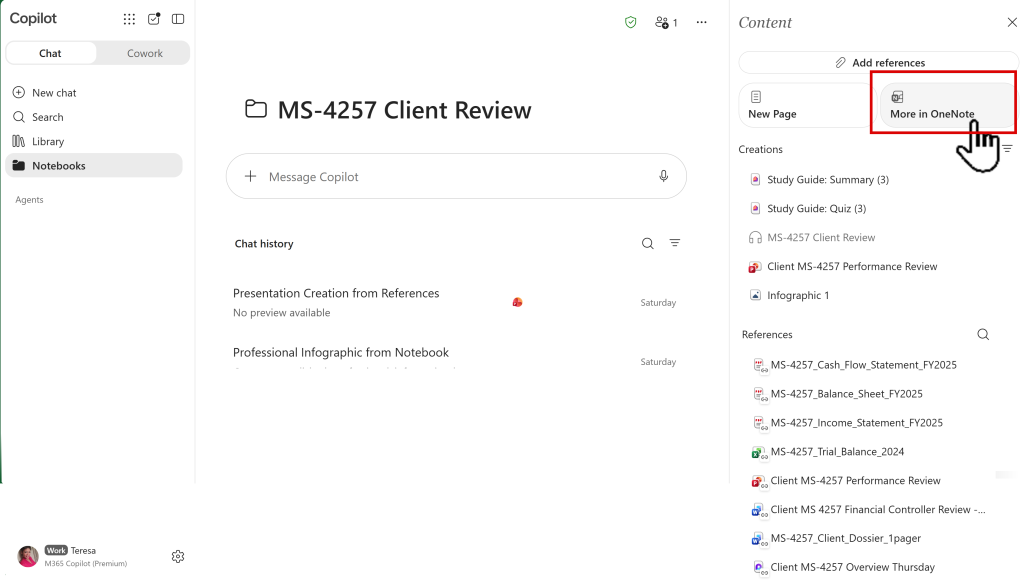Open MS-4257_Client_Dossier_1pager reference
1024x584 pixels.
coord(846,538)
